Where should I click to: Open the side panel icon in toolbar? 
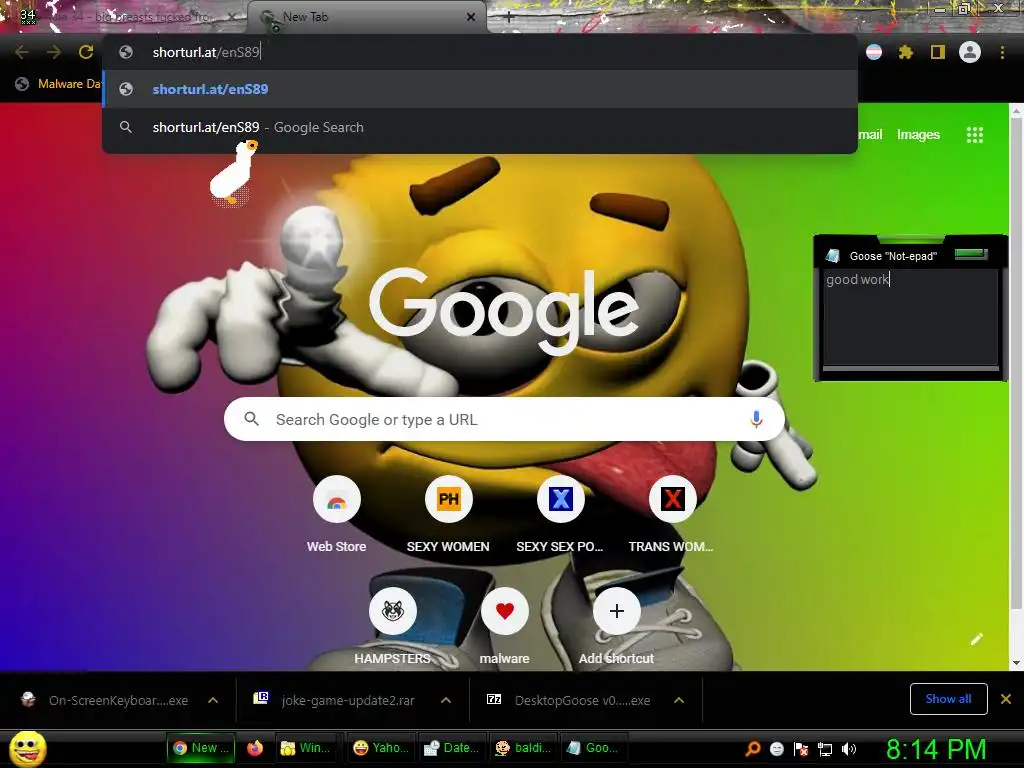(x=938, y=52)
